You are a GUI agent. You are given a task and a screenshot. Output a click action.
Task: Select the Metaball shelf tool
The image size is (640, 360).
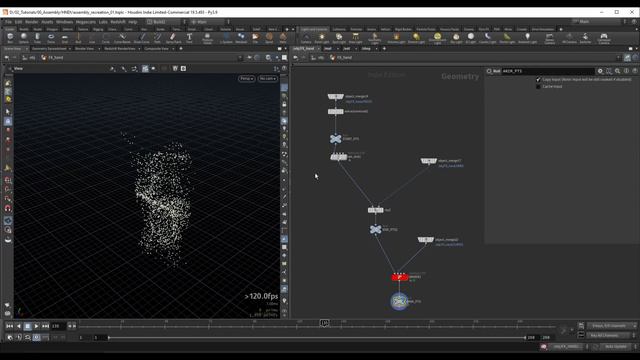241,38
